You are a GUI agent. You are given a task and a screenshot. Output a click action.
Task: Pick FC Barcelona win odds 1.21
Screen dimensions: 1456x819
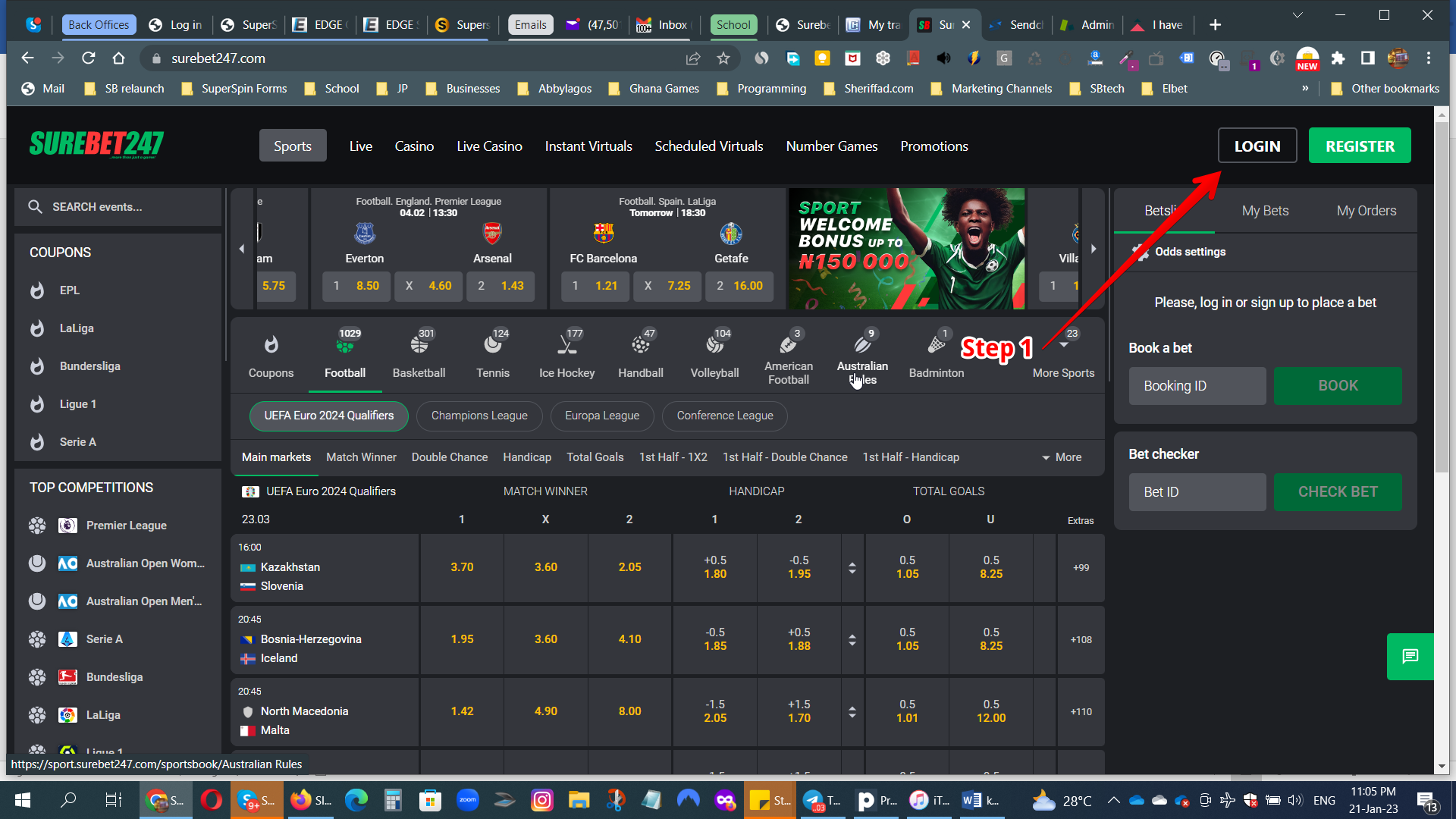(x=595, y=286)
